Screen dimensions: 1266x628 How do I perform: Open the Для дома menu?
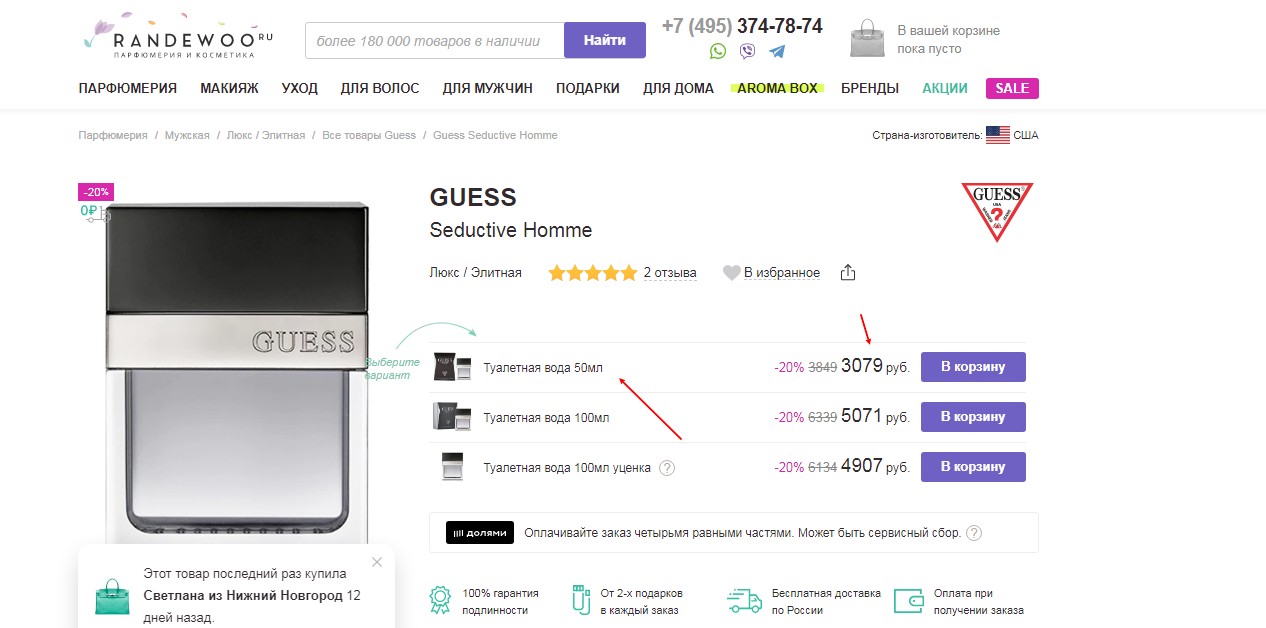pyautogui.click(x=678, y=88)
